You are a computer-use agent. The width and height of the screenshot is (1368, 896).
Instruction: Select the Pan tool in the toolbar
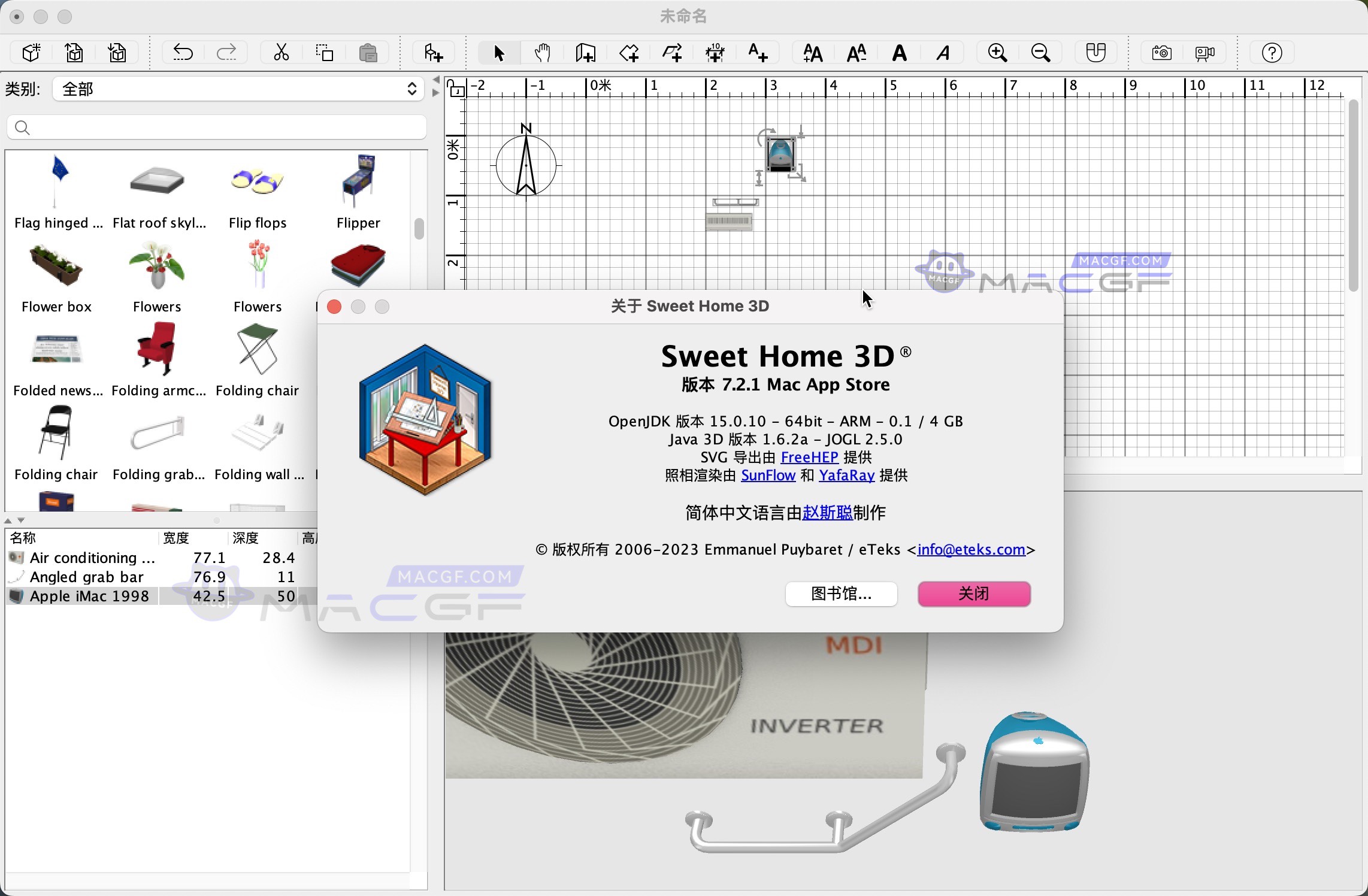542,53
